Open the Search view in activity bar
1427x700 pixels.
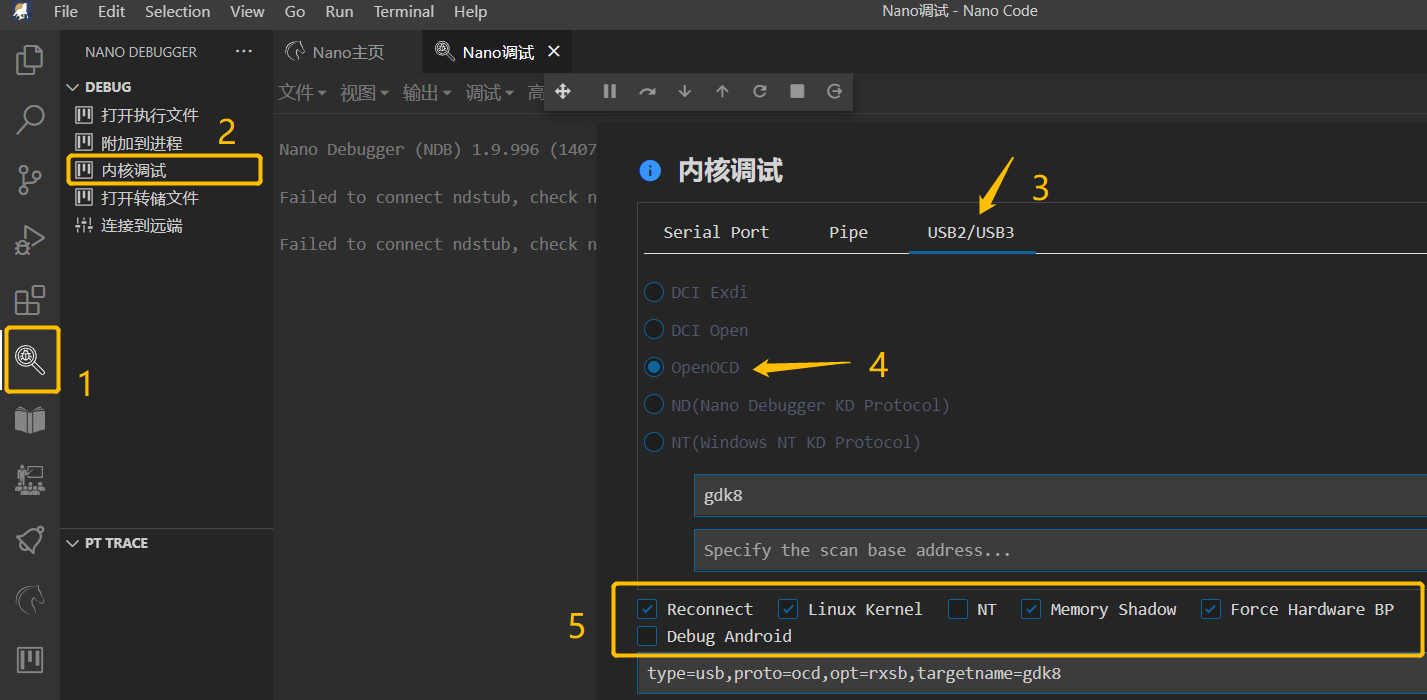[x=30, y=120]
